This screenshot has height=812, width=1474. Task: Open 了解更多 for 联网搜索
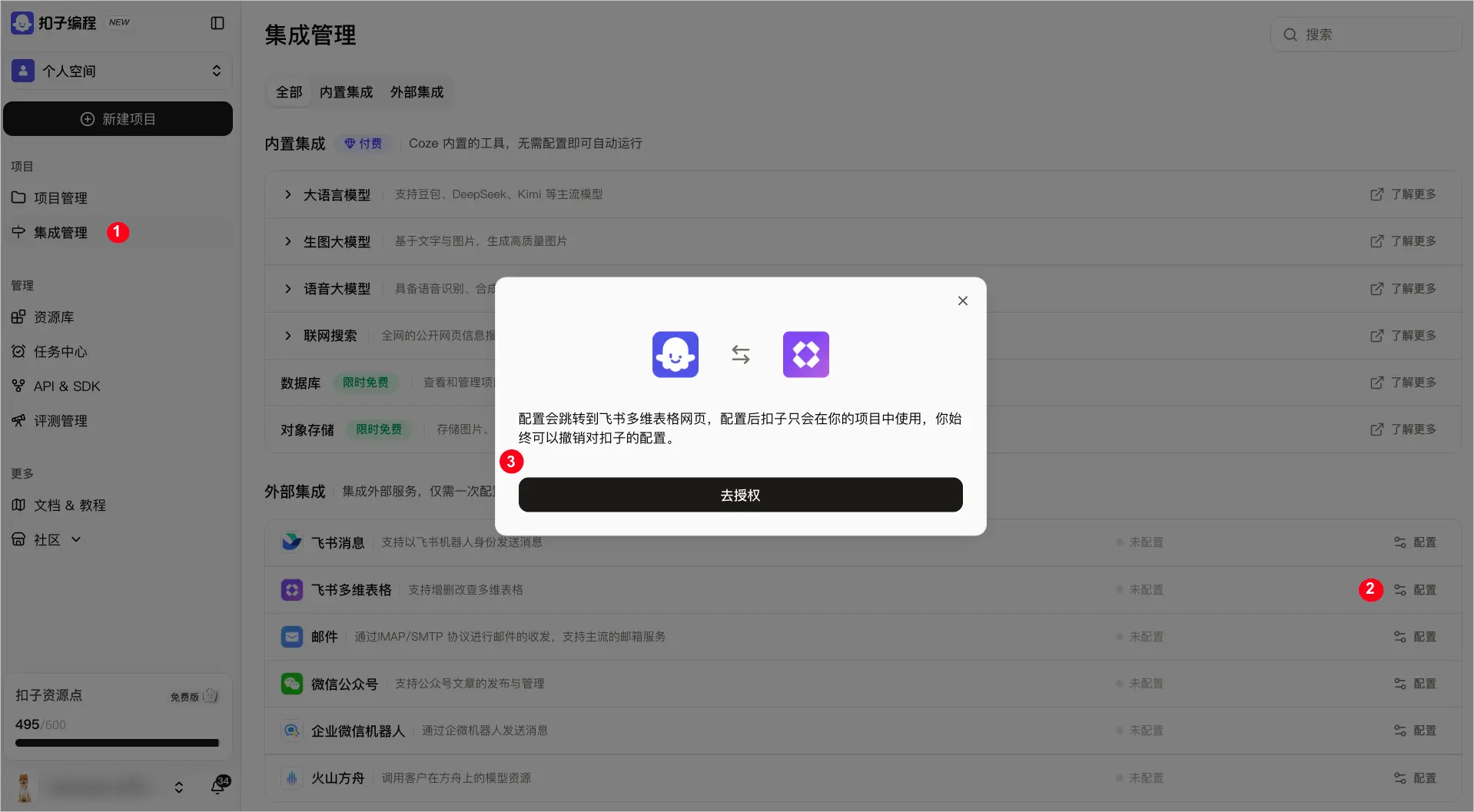click(1403, 336)
